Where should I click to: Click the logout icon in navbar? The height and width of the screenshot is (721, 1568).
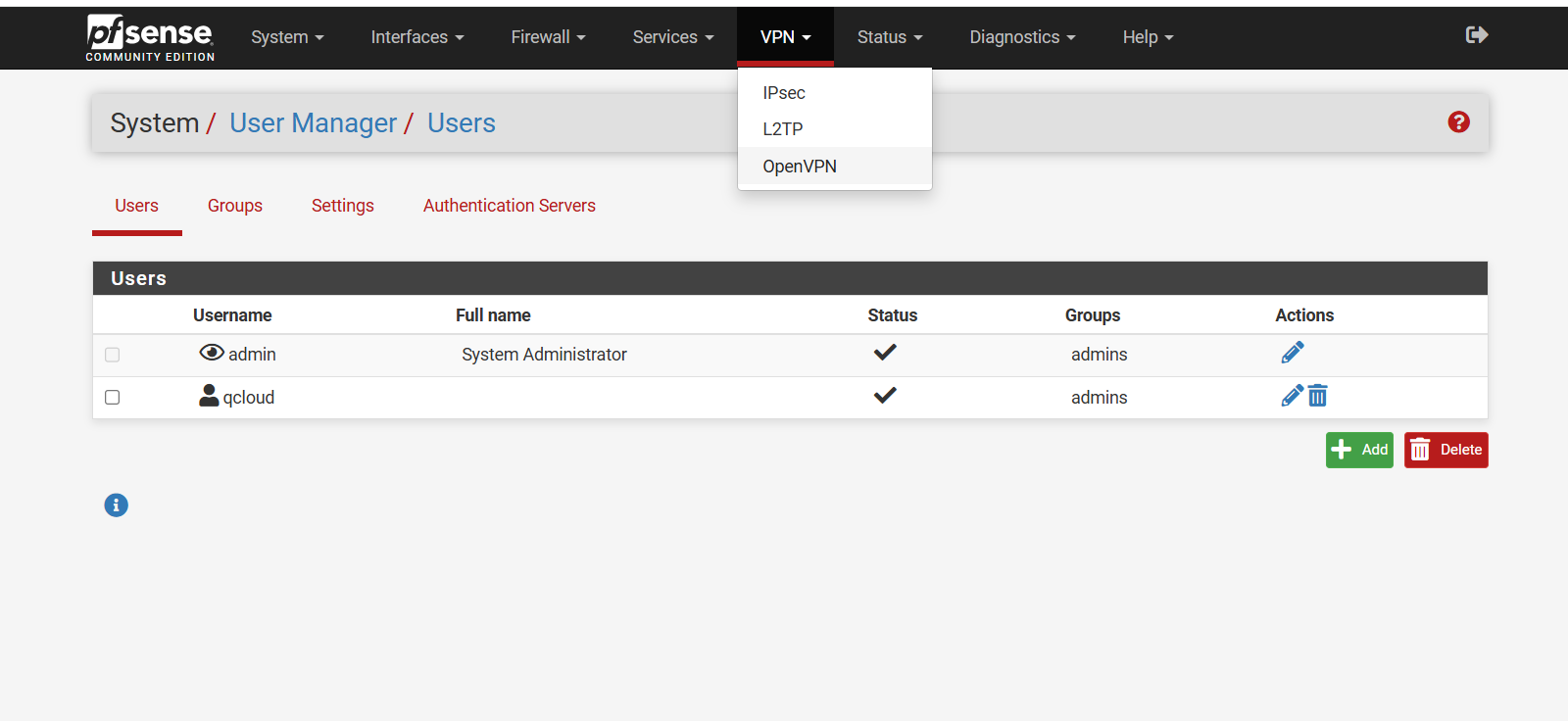click(x=1477, y=35)
